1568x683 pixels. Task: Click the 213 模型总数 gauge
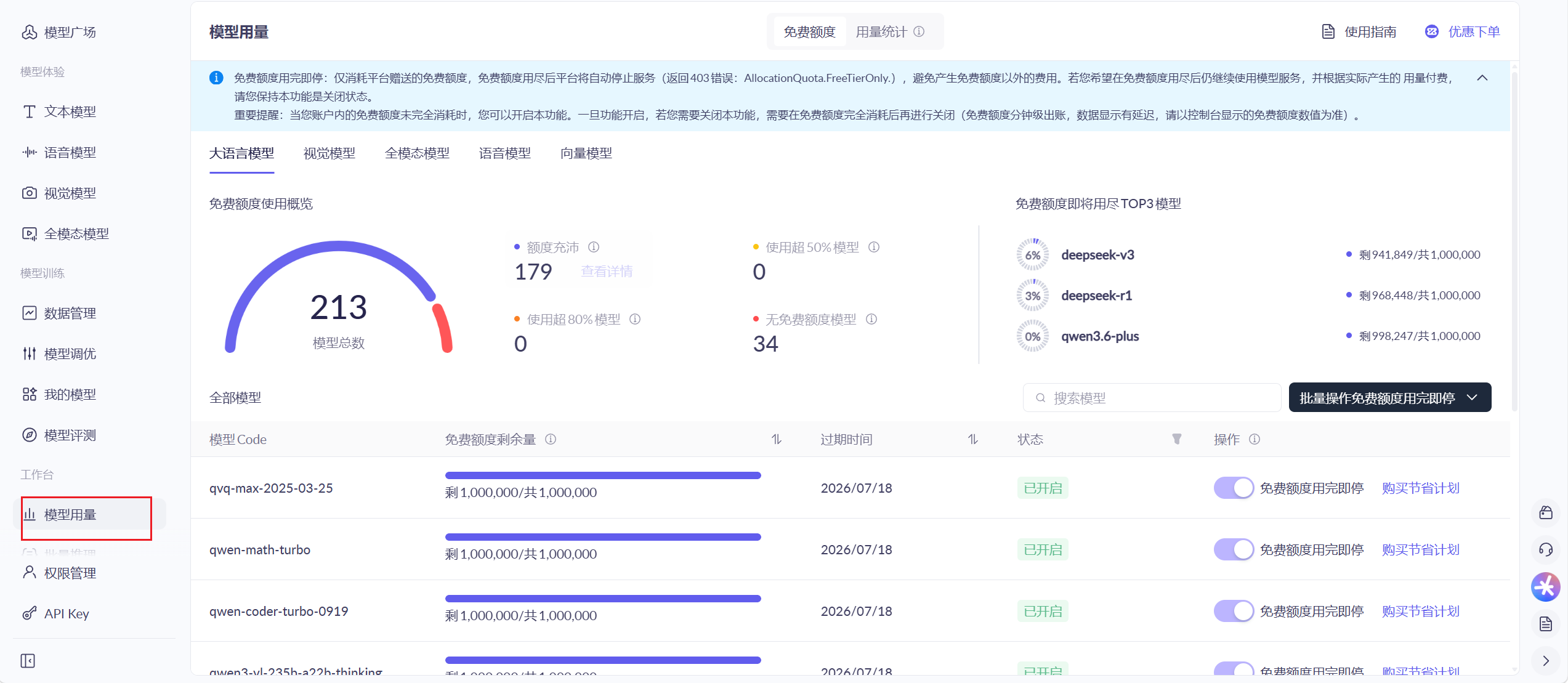(339, 297)
